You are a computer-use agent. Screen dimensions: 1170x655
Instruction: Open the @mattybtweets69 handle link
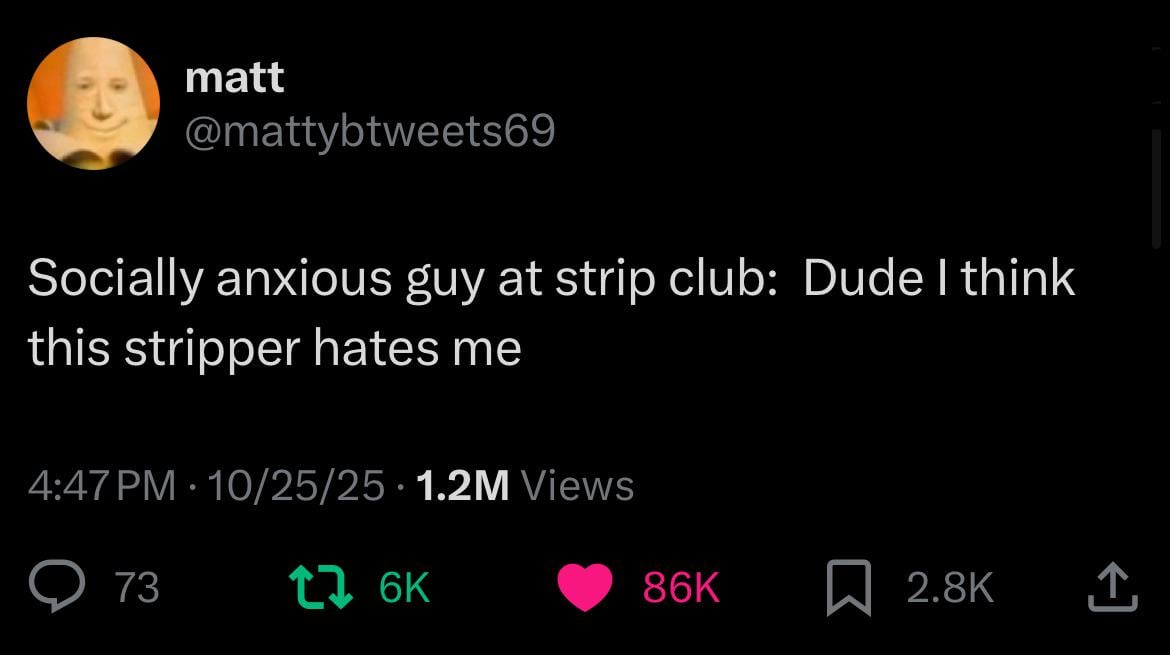(369, 132)
